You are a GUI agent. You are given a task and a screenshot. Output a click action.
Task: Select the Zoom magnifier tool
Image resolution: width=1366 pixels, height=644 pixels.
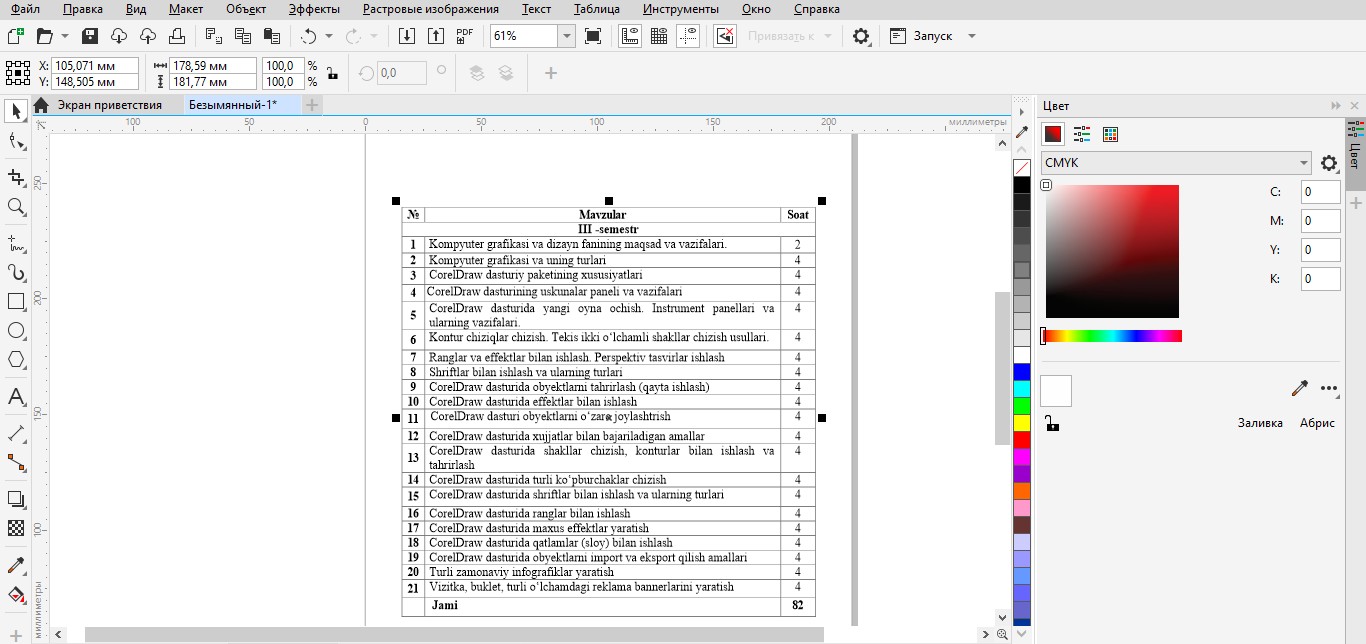pyautogui.click(x=16, y=207)
